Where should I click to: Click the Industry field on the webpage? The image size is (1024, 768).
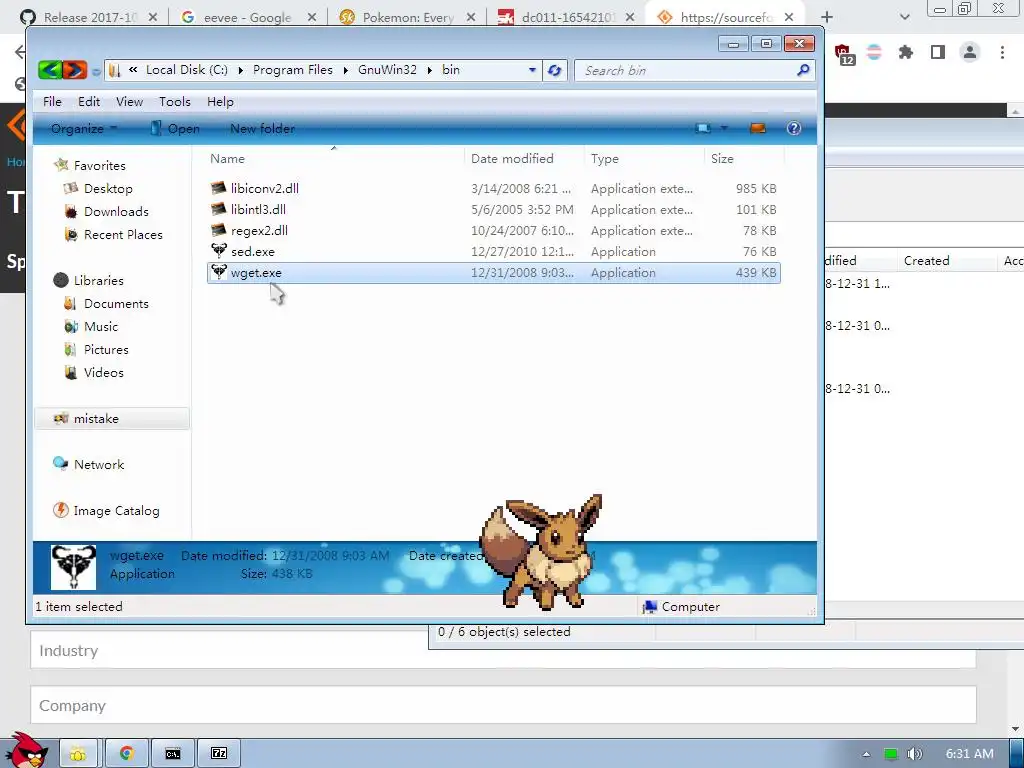coord(503,650)
